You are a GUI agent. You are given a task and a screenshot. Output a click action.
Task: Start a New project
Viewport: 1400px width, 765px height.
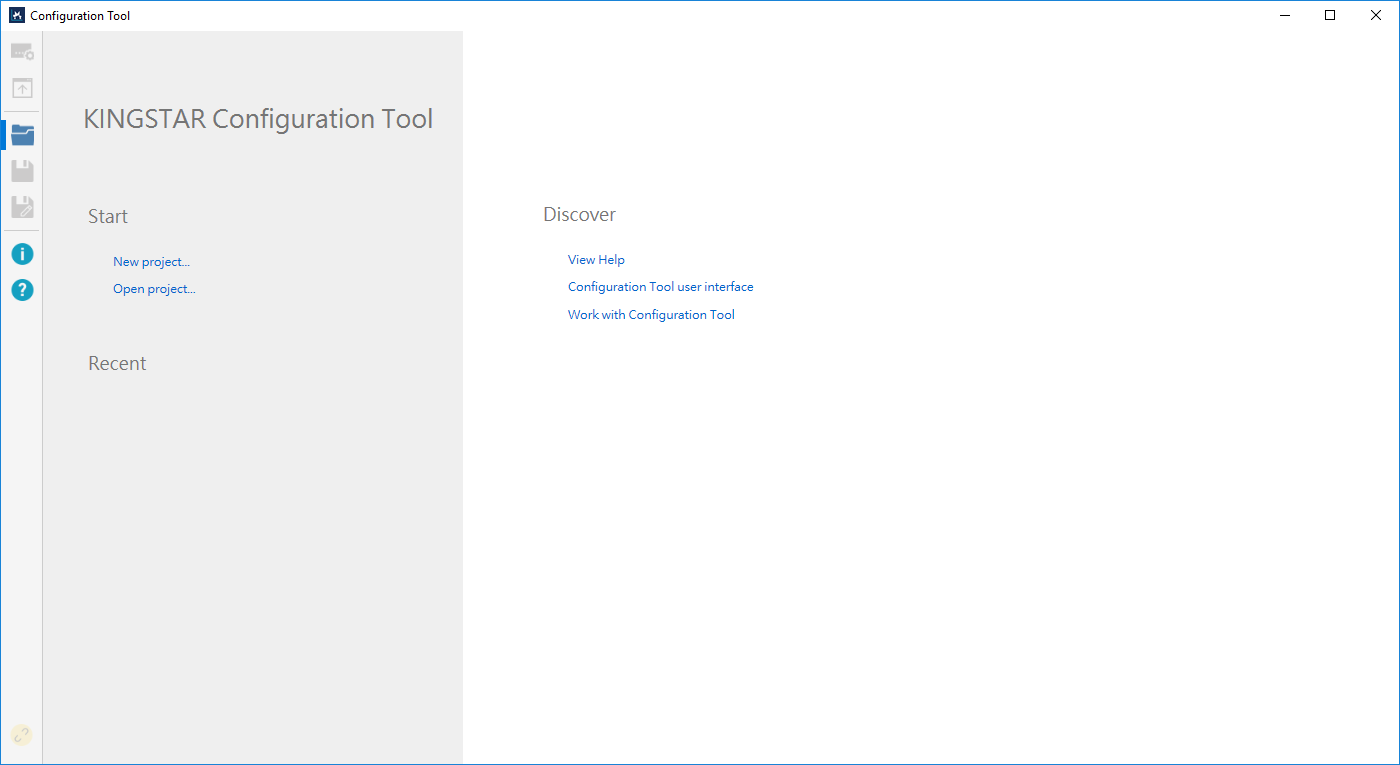click(x=151, y=262)
